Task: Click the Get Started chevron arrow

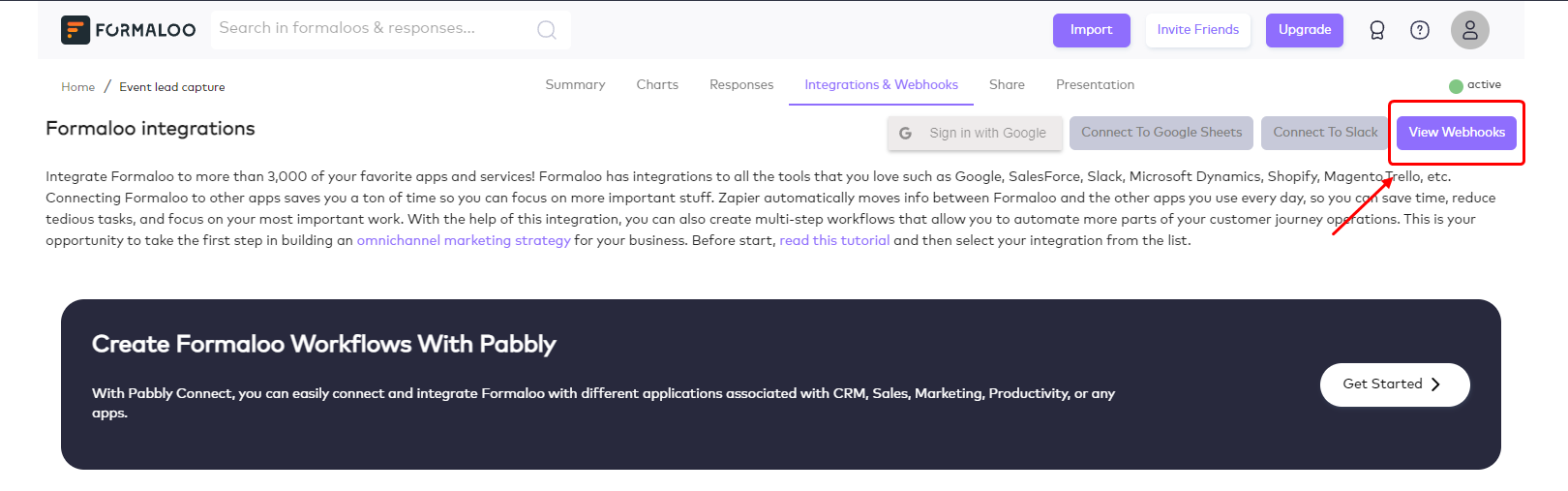Action: point(1435,384)
